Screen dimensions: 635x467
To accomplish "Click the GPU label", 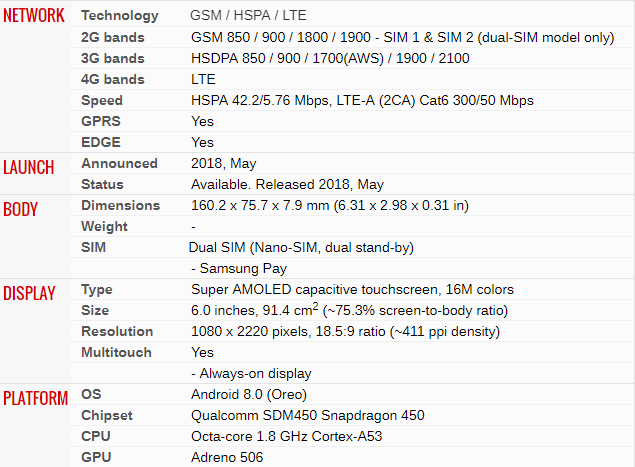I will [96, 457].
